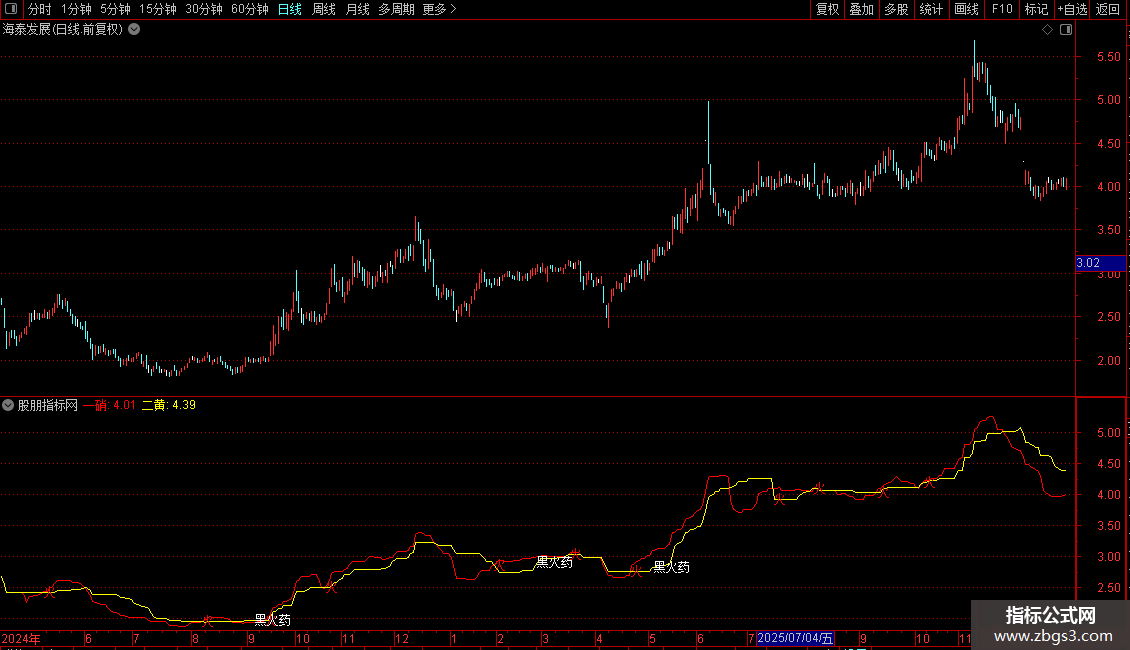Click the 2024年 label on time axis
This screenshot has width=1130, height=650.
click(x=21, y=638)
